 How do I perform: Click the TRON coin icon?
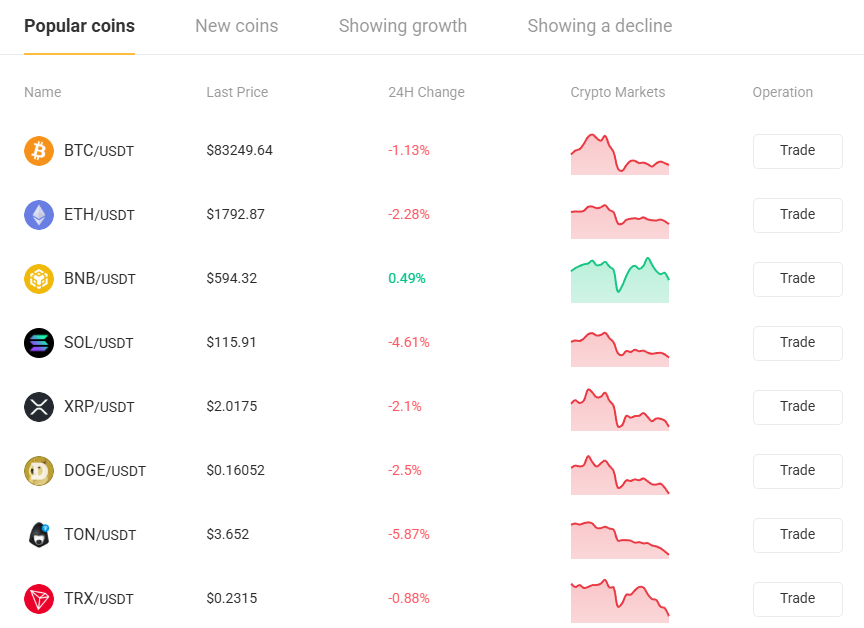39,599
